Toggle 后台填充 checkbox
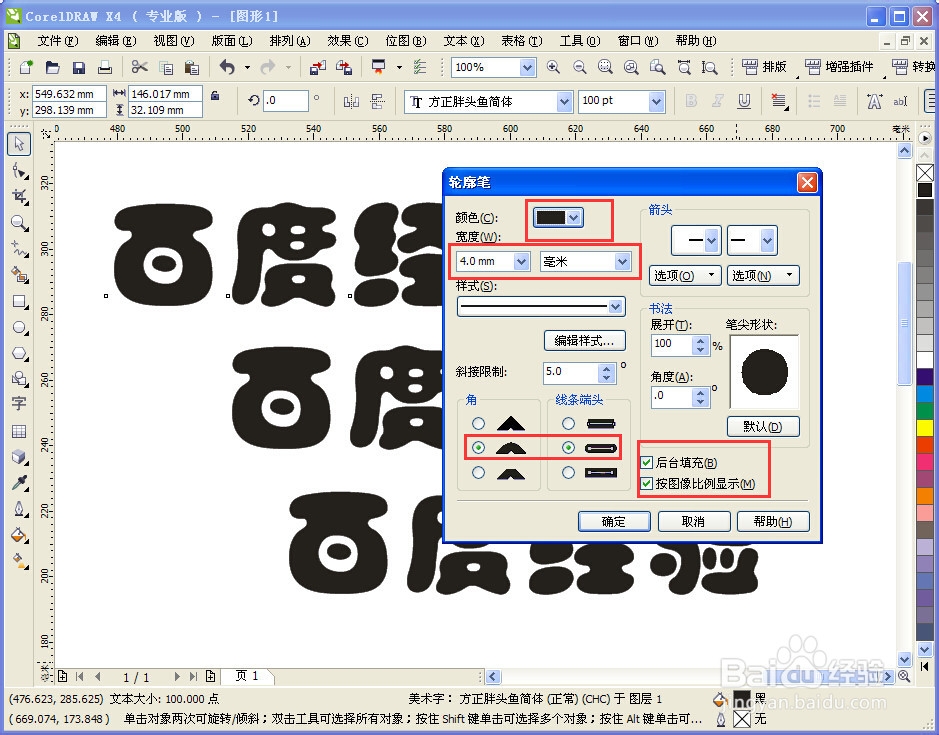939x735 pixels. [x=647, y=462]
